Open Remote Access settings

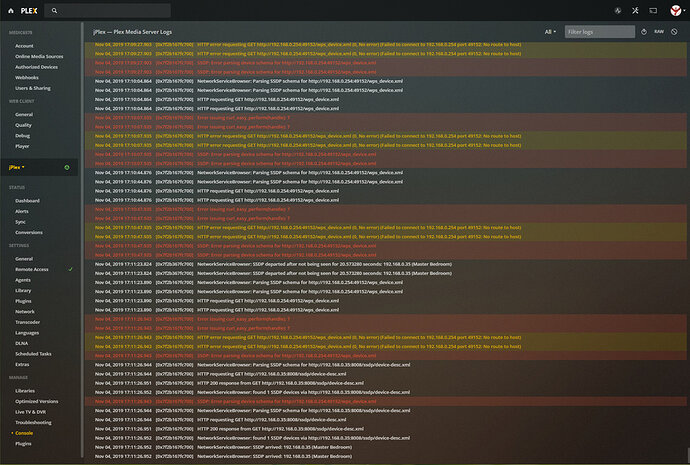pos(32,269)
